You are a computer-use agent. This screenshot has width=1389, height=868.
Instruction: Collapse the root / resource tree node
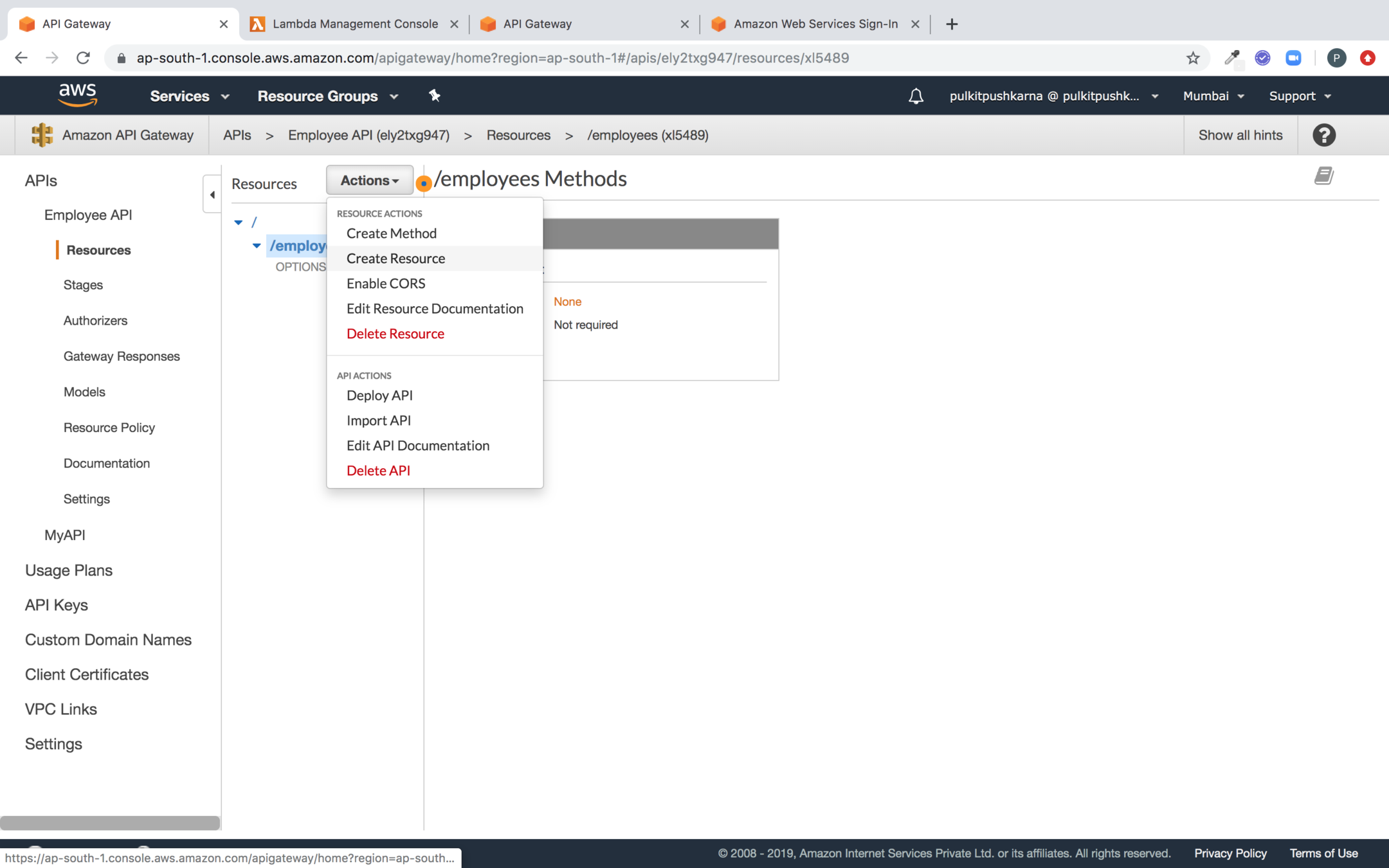(239, 222)
